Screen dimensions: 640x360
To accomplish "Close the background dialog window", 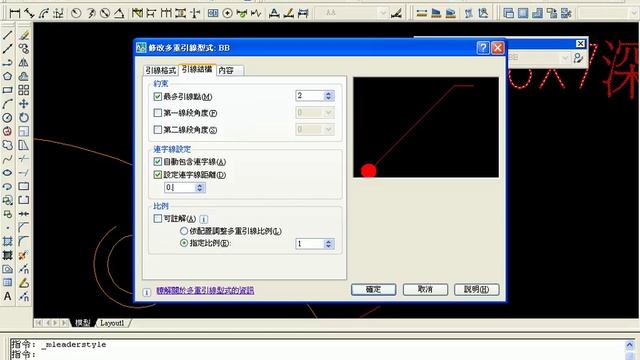I will pyautogui.click(x=580, y=44).
